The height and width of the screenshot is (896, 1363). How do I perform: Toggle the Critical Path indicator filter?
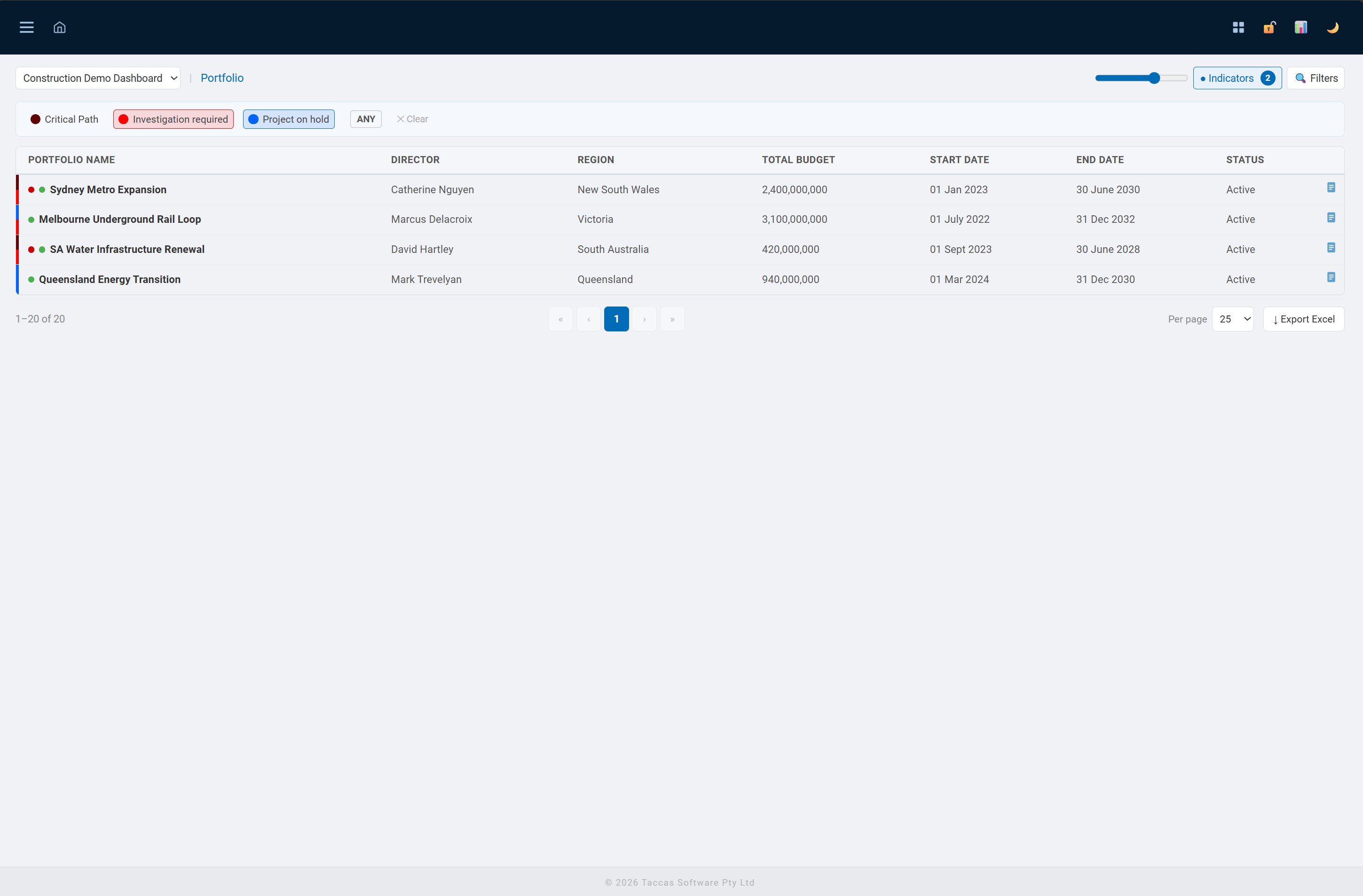tap(64, 119)
